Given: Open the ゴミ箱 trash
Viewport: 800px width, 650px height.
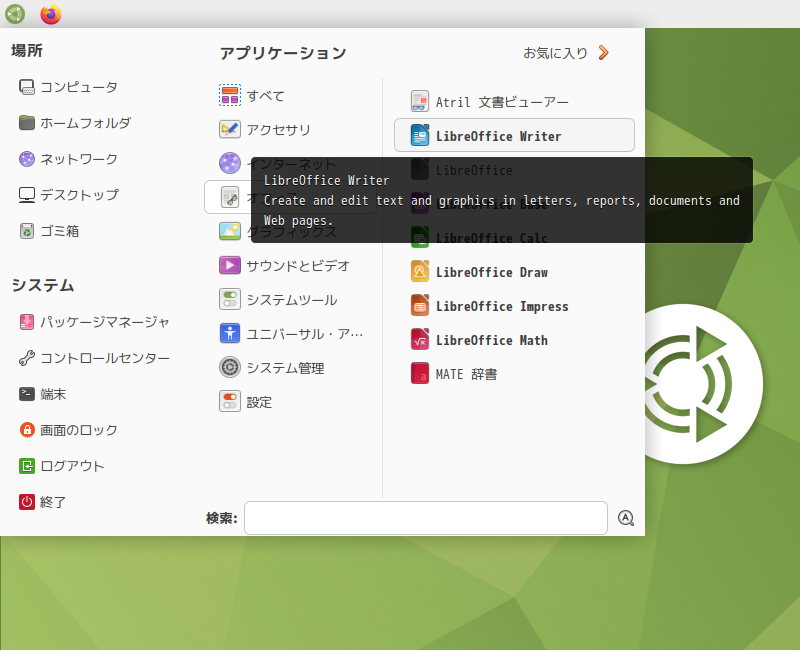Looking at the screenshot, I should [49, 231].
